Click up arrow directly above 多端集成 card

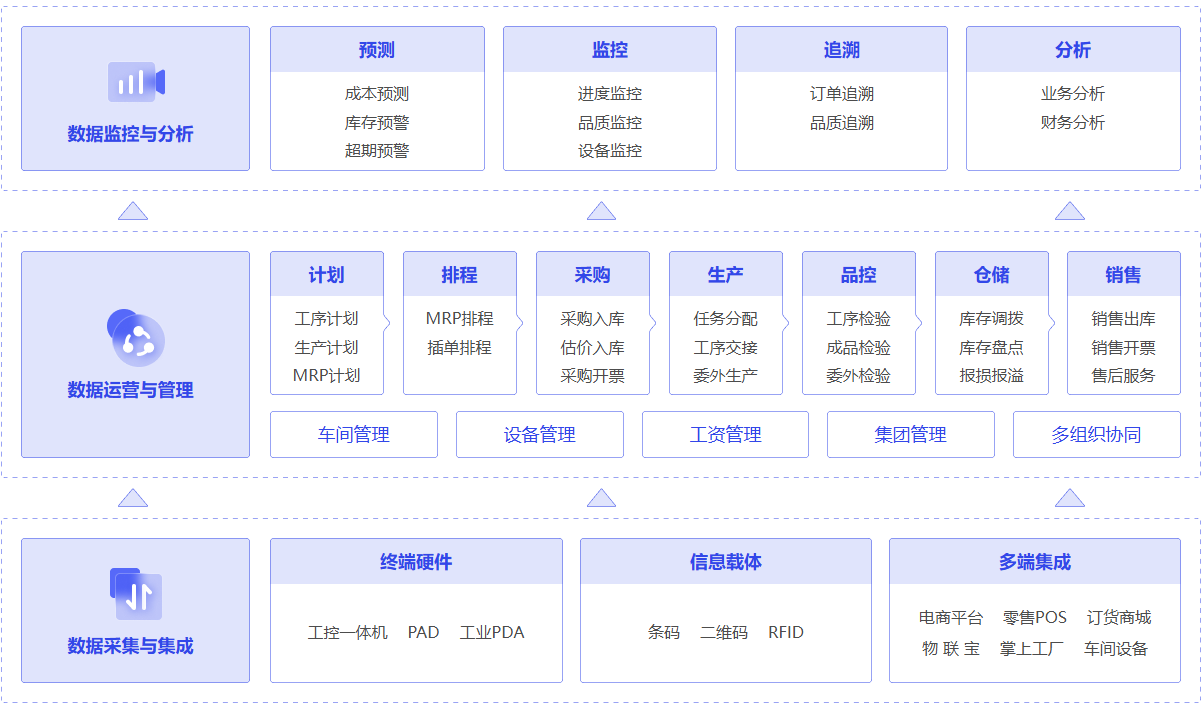[1069, 498]
